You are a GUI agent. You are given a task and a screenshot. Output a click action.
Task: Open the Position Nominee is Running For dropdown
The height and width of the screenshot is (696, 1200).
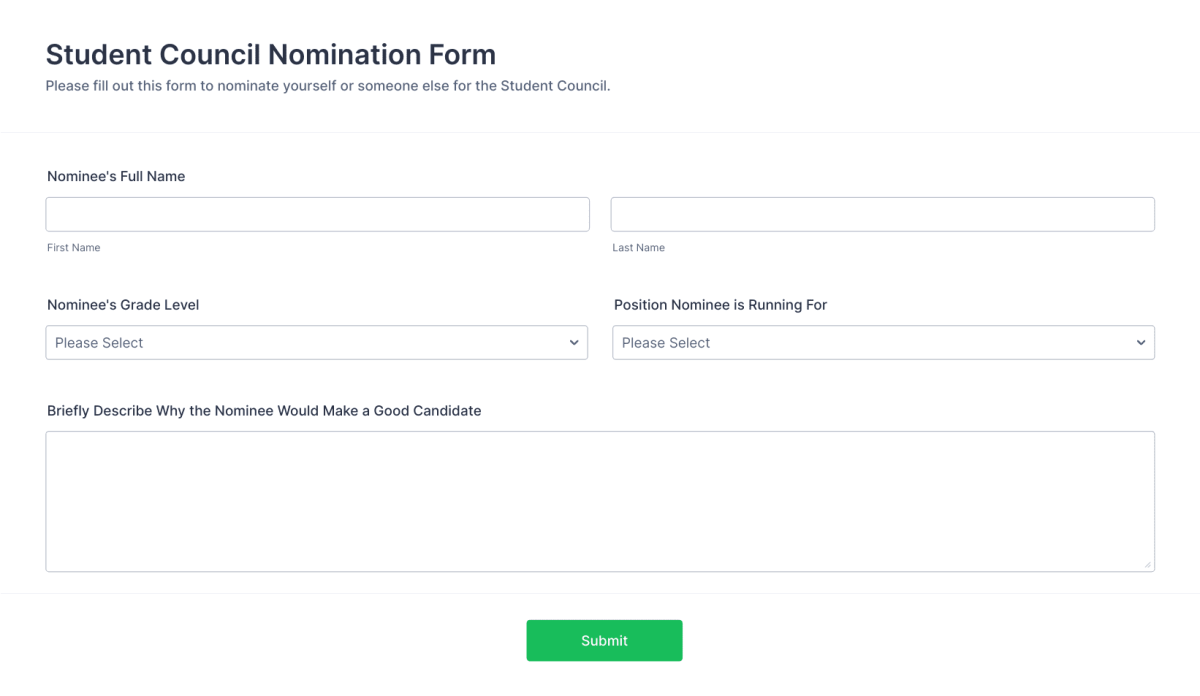coord(882,342)
